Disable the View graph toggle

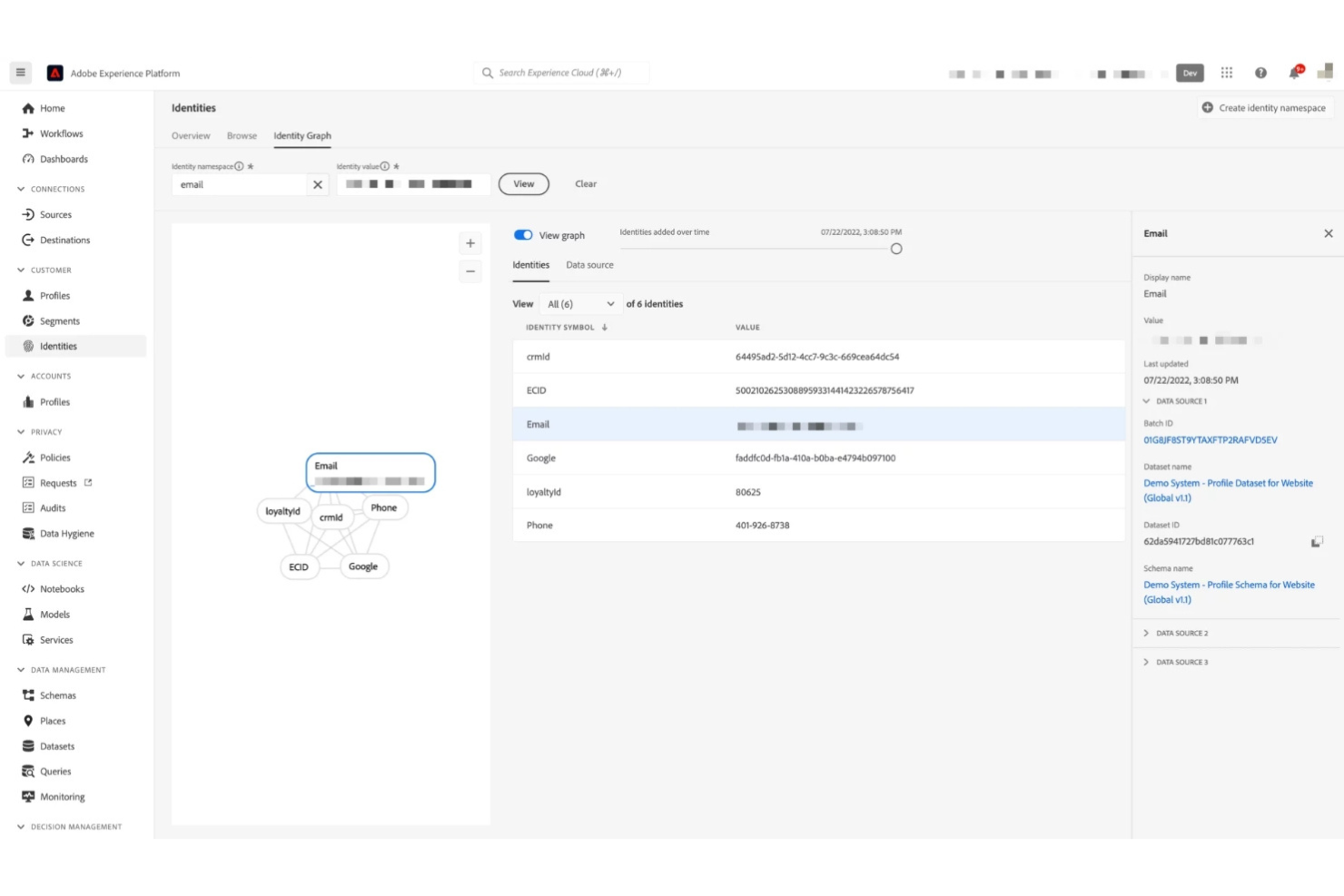point(523,234)
